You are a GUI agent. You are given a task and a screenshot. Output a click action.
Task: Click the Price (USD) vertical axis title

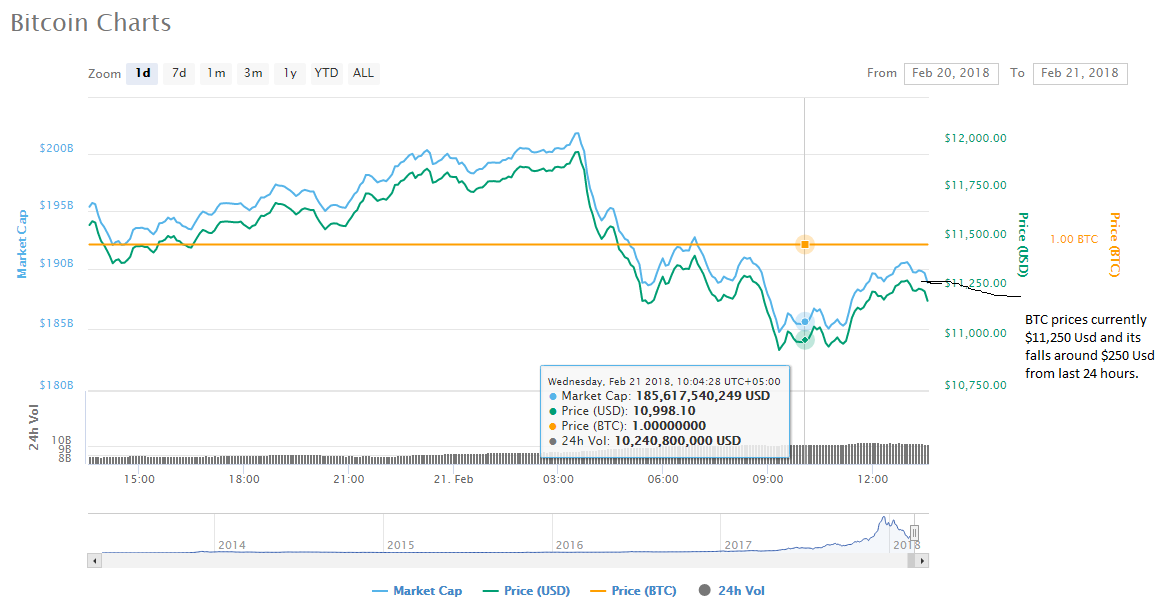pos(1023,245)
